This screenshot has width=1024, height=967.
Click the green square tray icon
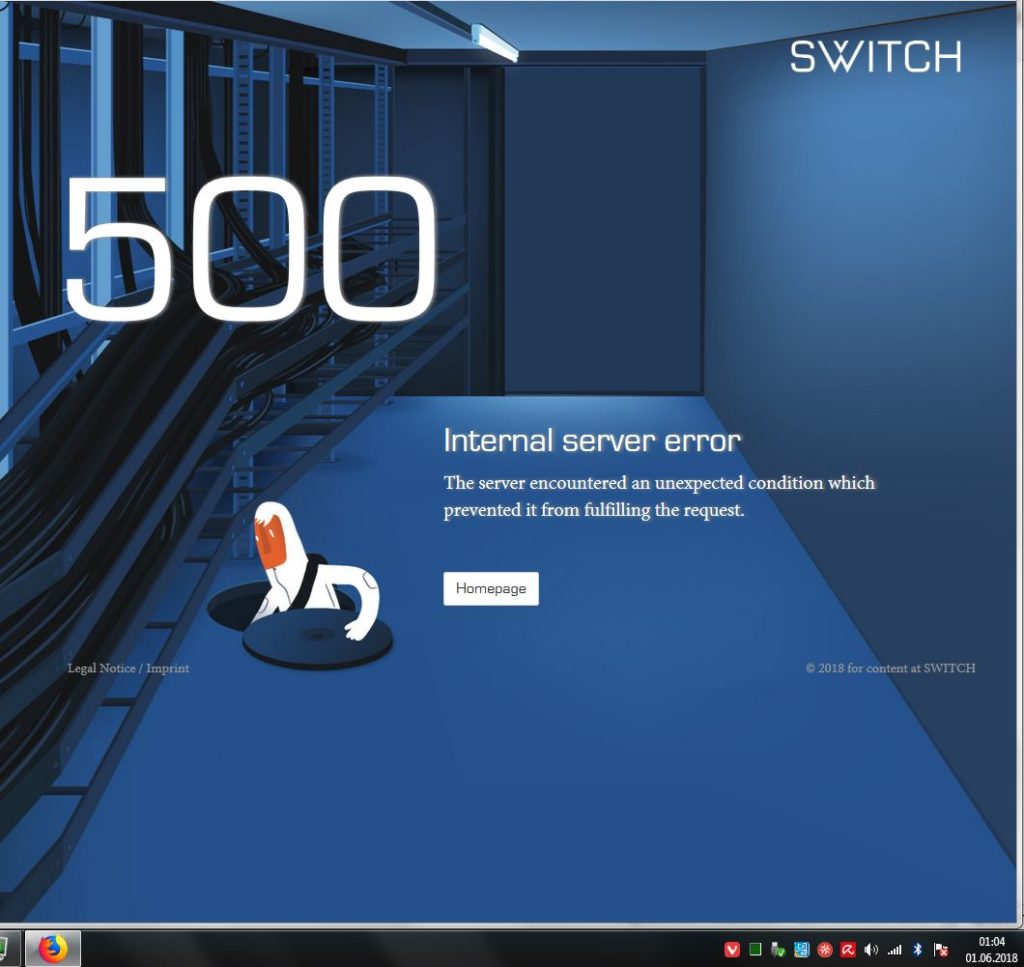point(755,949)
